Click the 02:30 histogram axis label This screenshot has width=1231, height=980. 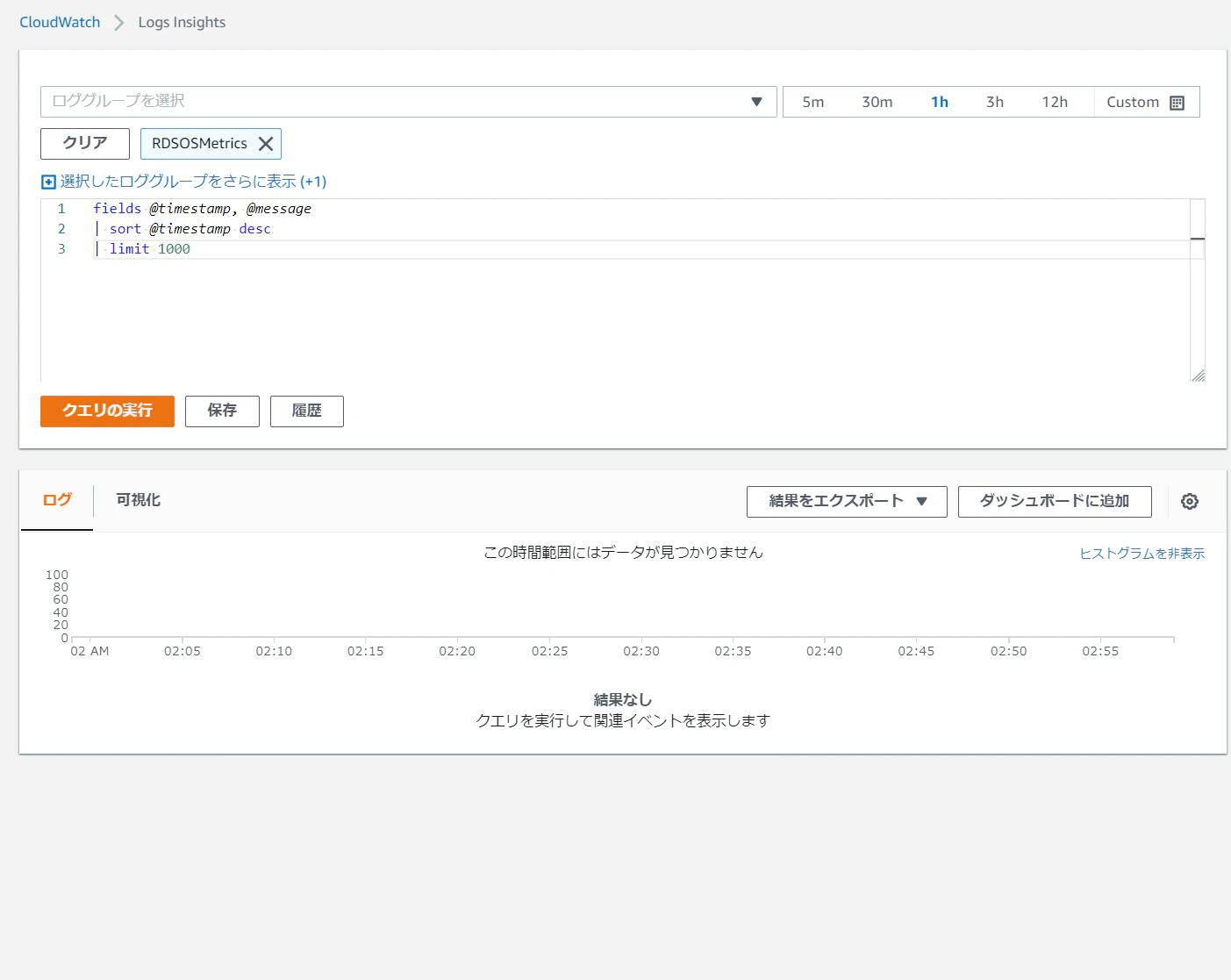[641, 652]
